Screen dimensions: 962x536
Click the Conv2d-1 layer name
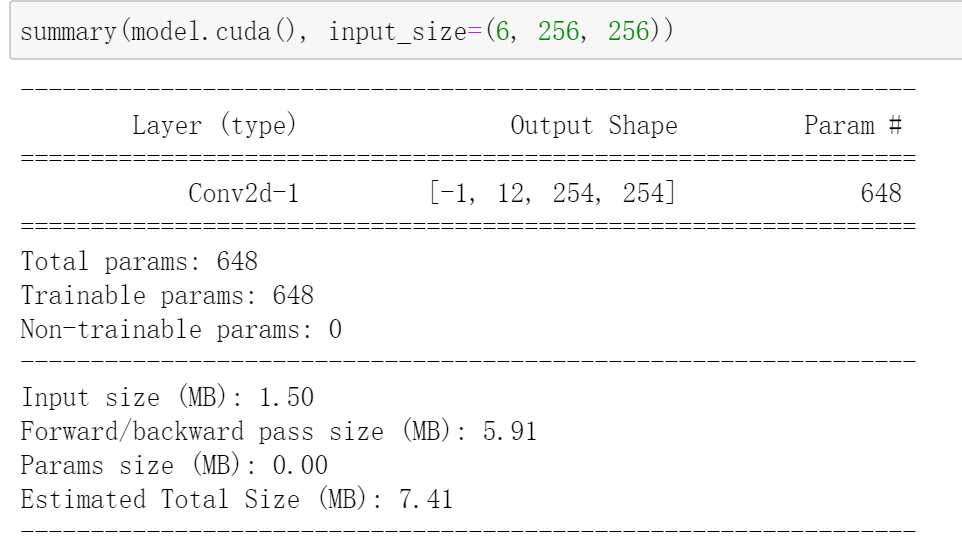[244, 193]
